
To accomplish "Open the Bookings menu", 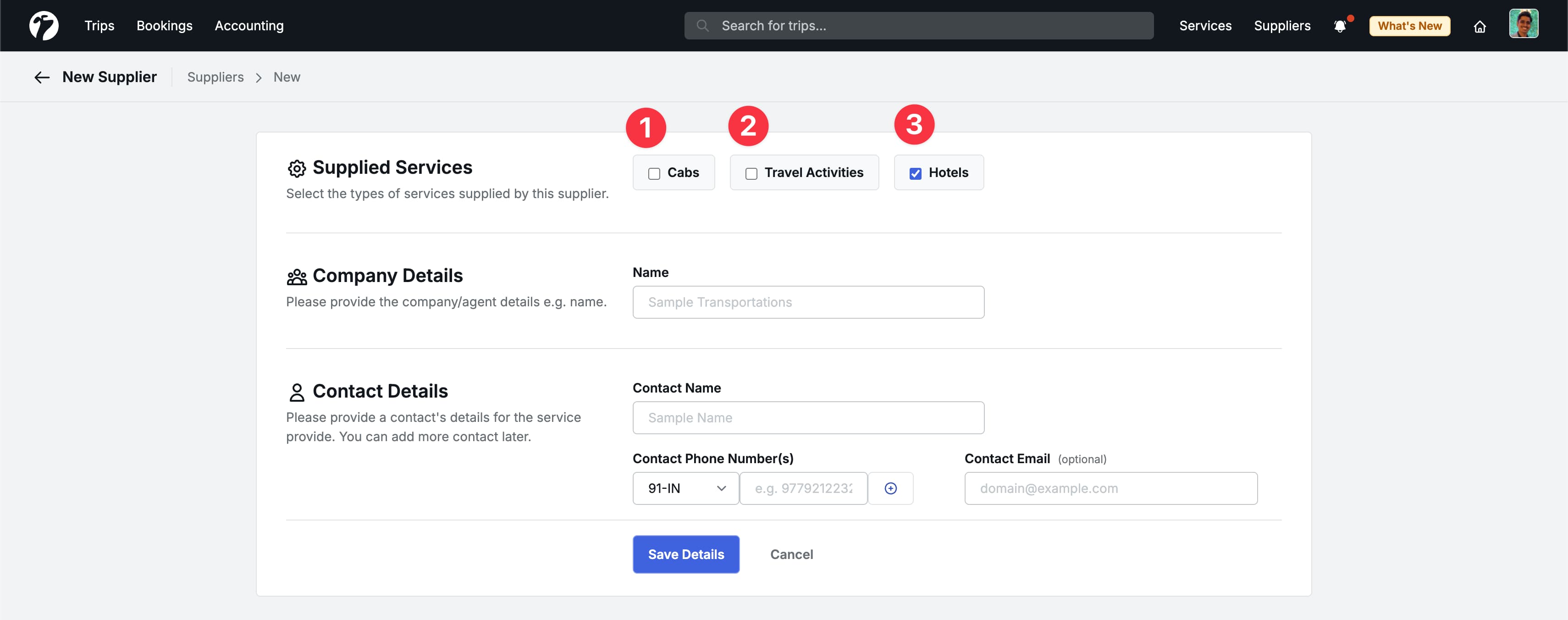I will pos(164,26).
